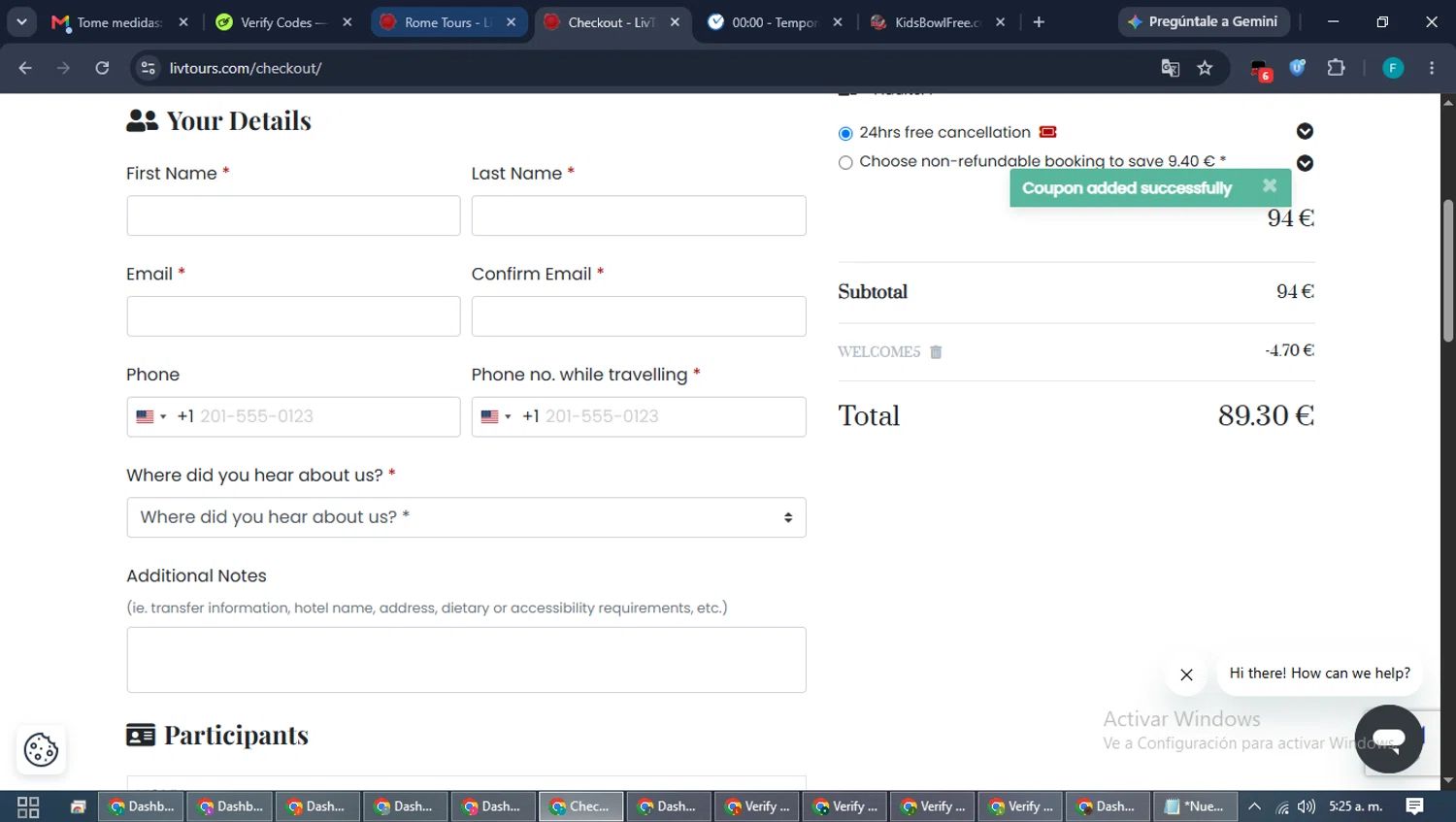Open Windows Task View
Viewport: 1456px width, 822px height.
point(28,806)
